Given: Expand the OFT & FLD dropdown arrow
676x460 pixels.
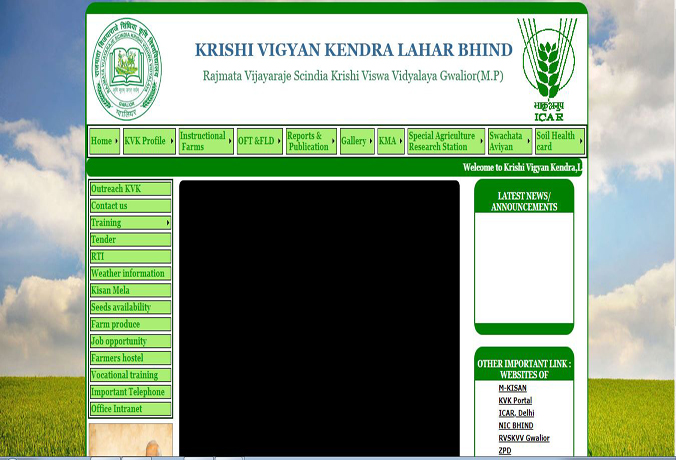Looking at the screenshot, I should click(x=279, y=141).
